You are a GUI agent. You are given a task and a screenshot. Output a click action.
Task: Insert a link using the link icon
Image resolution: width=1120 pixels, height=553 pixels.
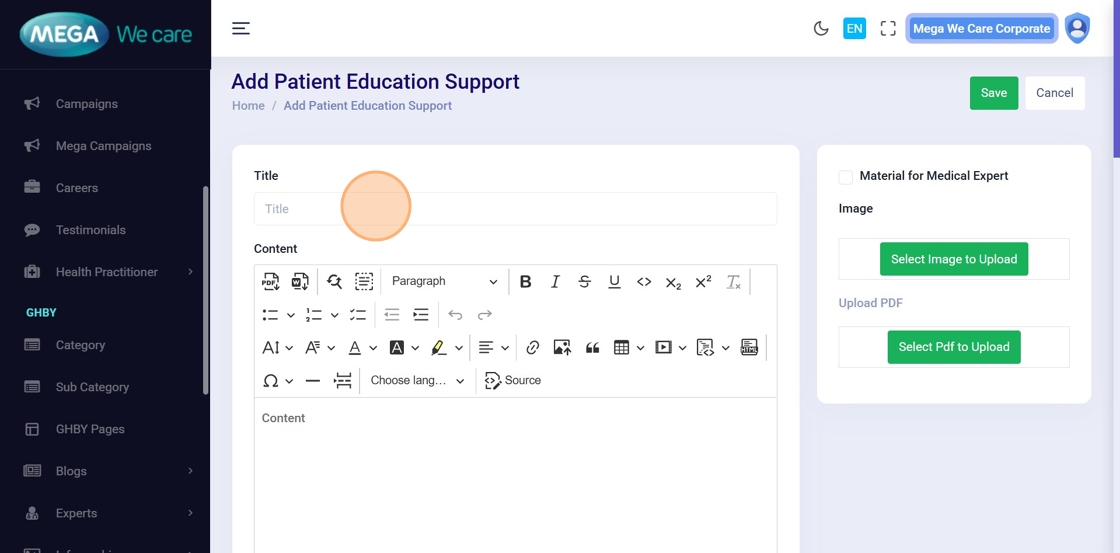point(533,348)
